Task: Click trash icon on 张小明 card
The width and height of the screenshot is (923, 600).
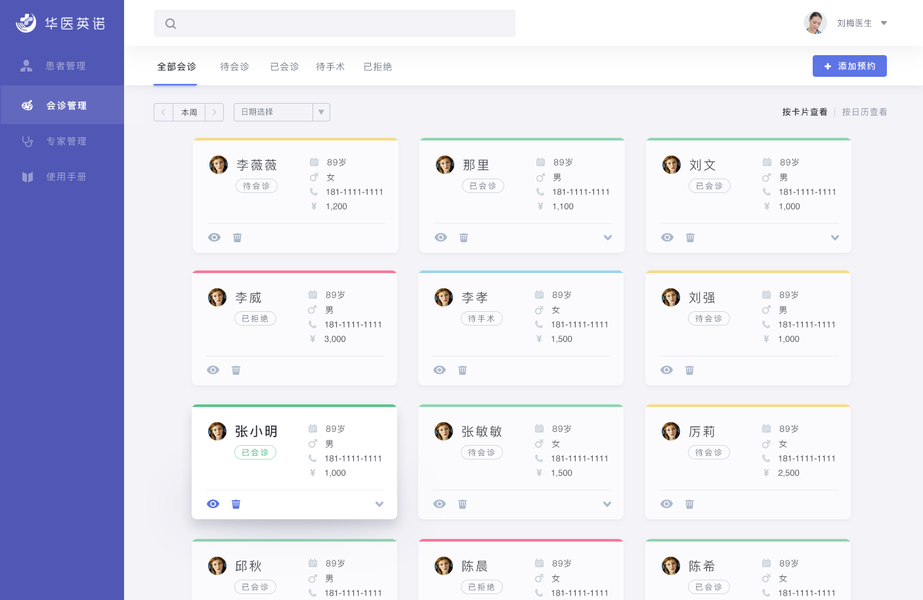Action: coord(236,504)
